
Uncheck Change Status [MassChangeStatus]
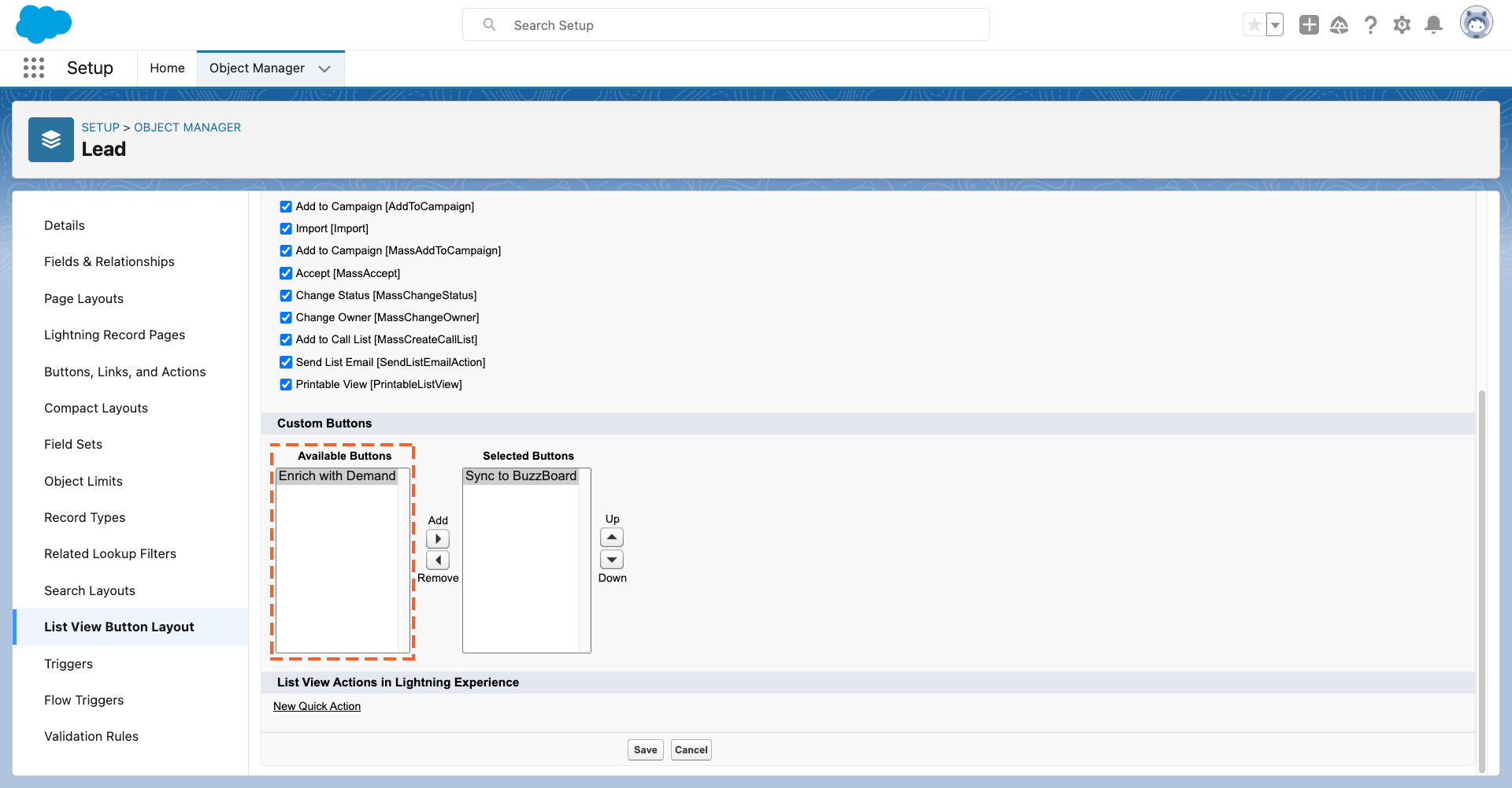click(x=286, y=296)
